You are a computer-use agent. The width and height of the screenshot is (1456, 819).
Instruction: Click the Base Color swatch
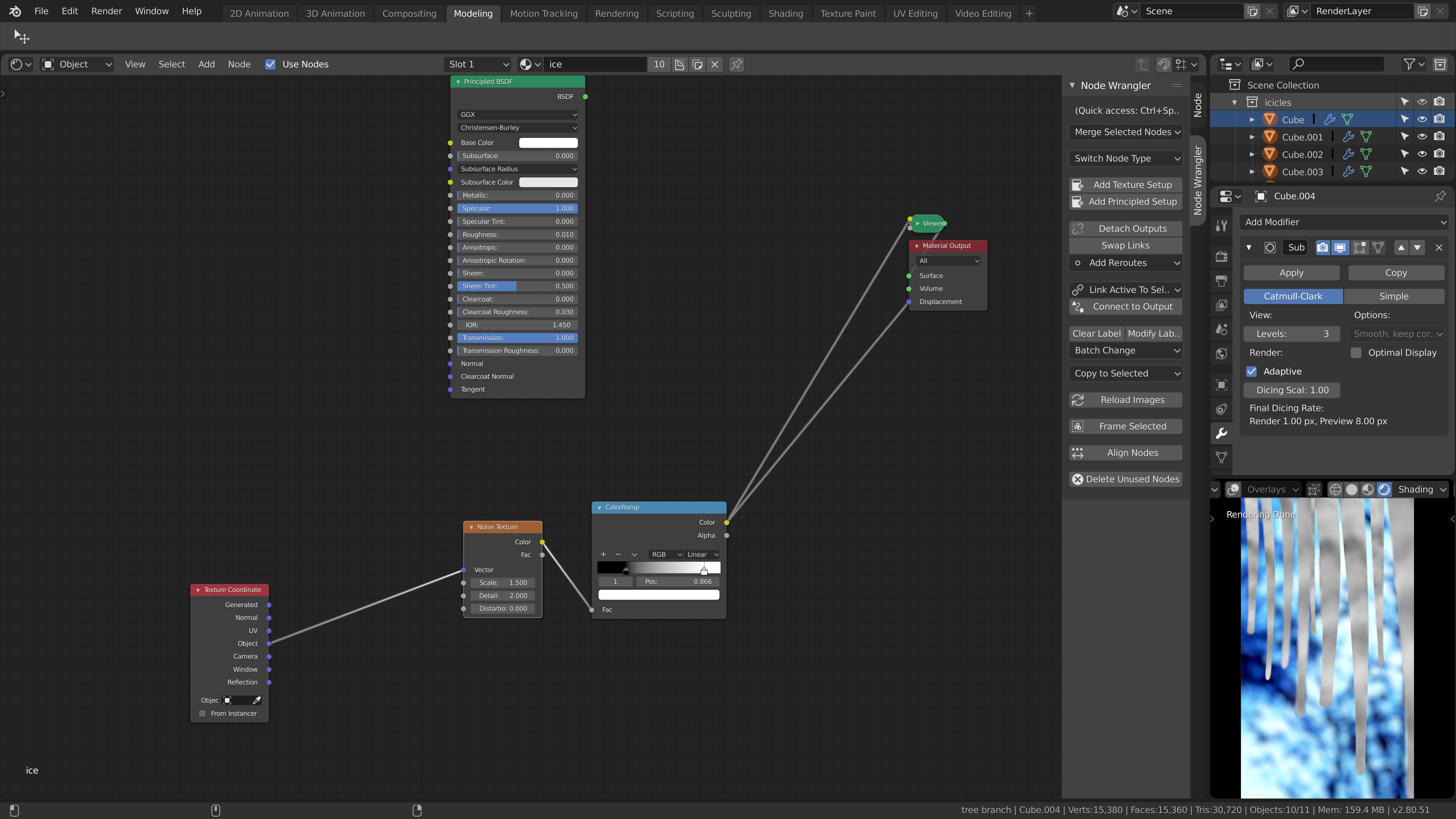pyautogui.click(x=548, y=143)
